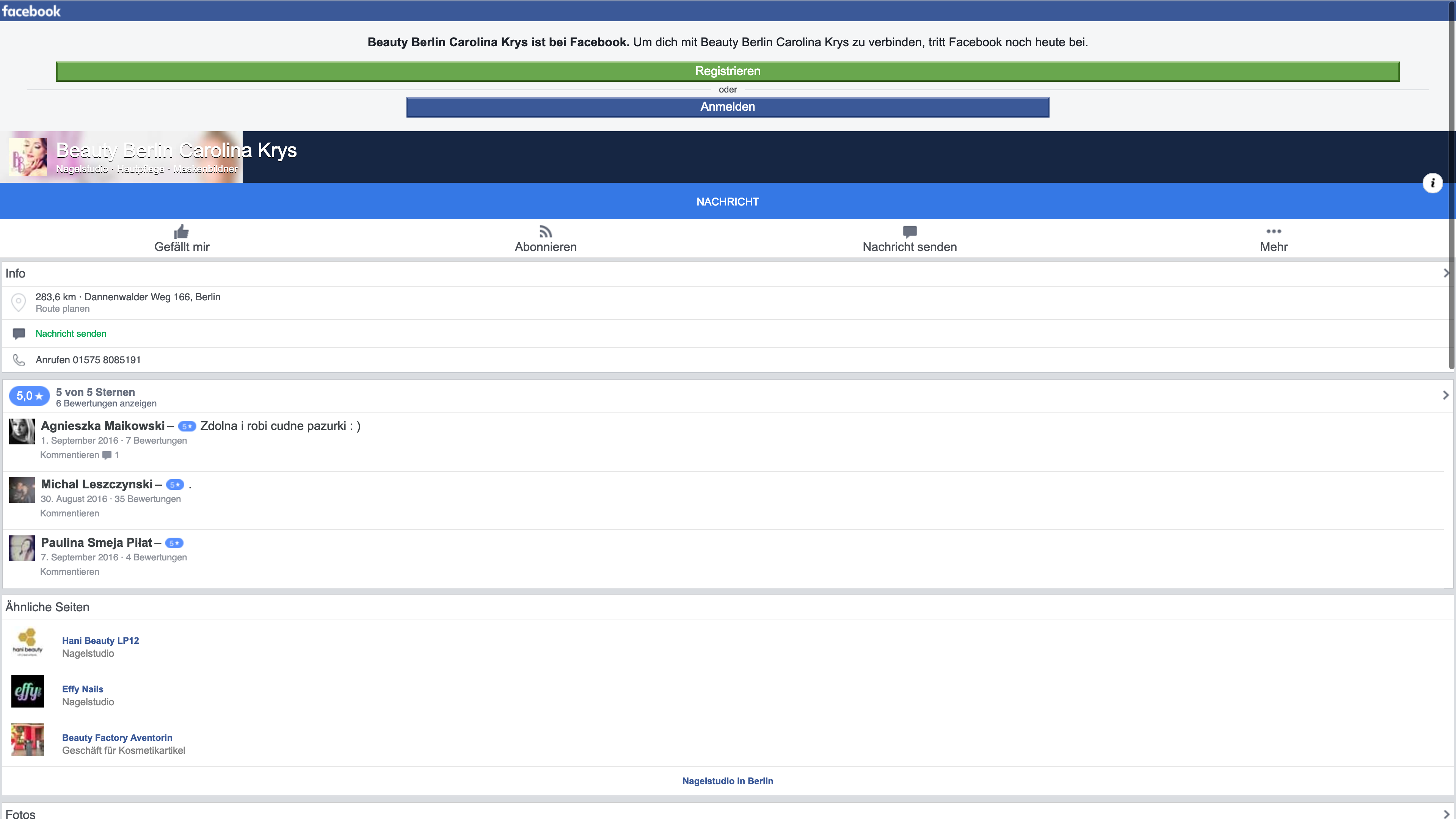Click the blue NACHRICHT bar
1456x819 pixels.
coord(728,202)
